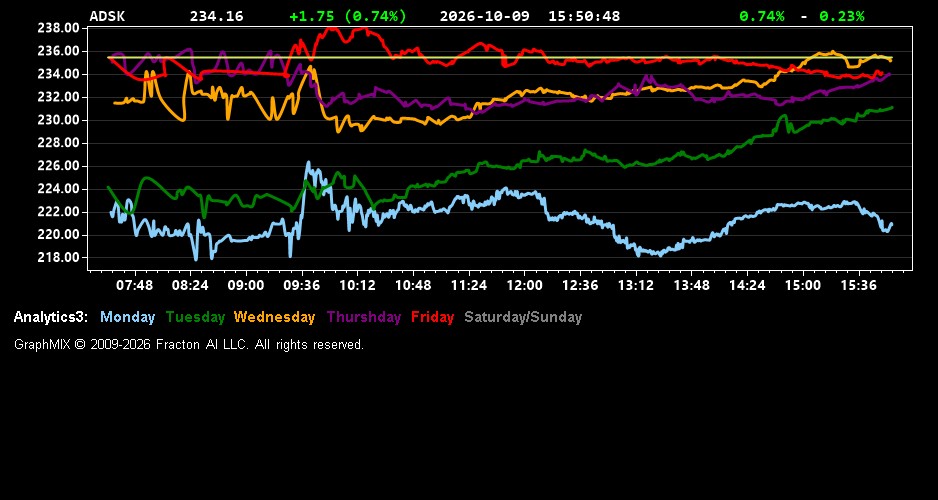
Task: Click the 2026-10-09 date stamp
Action: [x=485, y=16]
